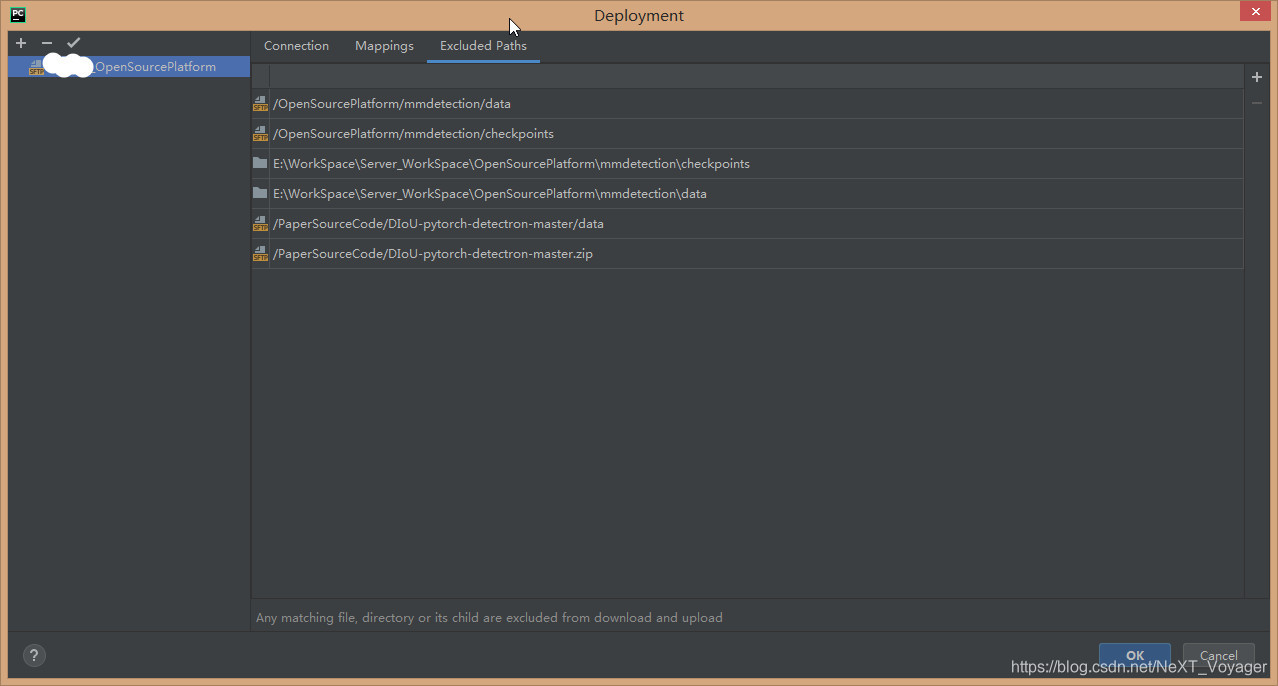
Task: Set the server as default with the checkmark
Action: (x=73, y=43)
